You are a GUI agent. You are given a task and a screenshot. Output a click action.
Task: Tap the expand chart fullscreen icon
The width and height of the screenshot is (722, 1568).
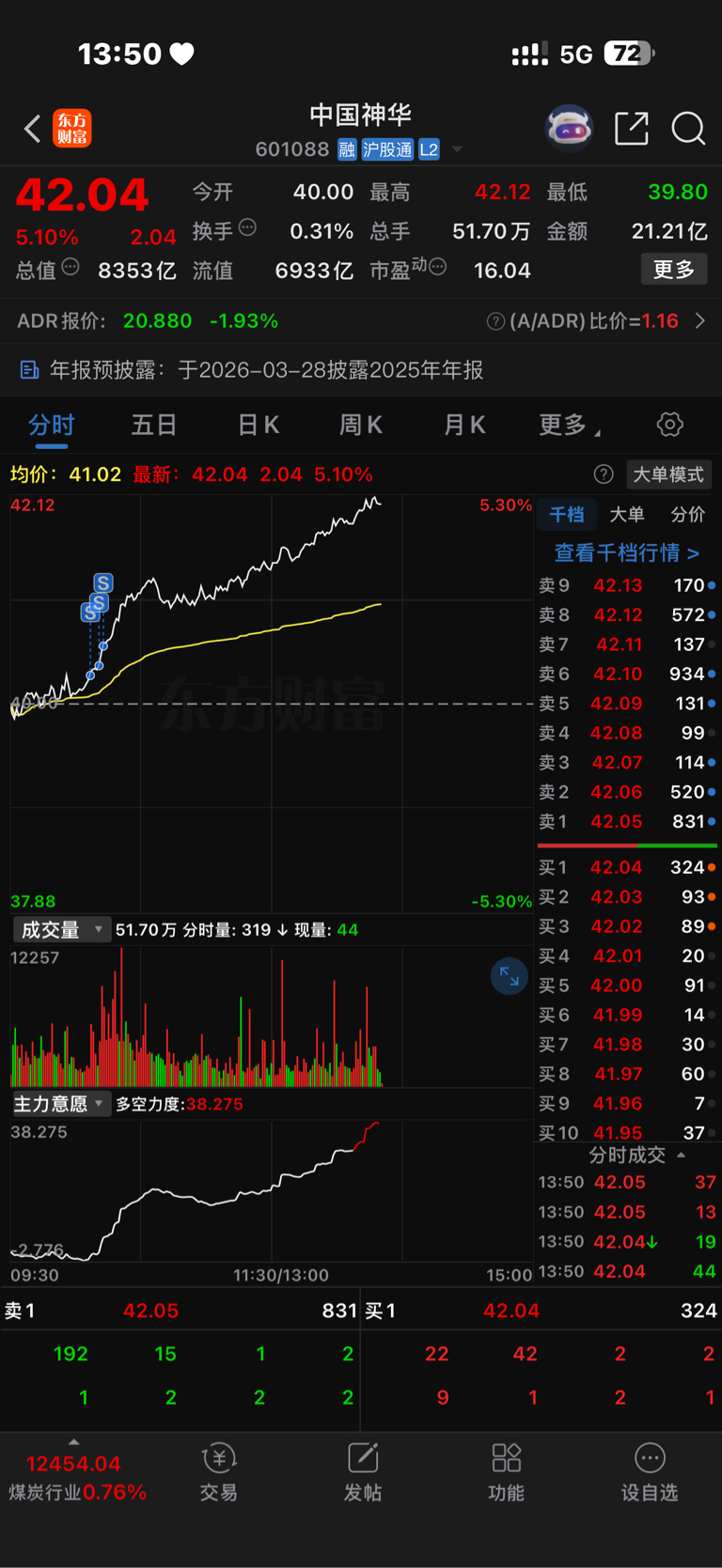pos(509,977)
